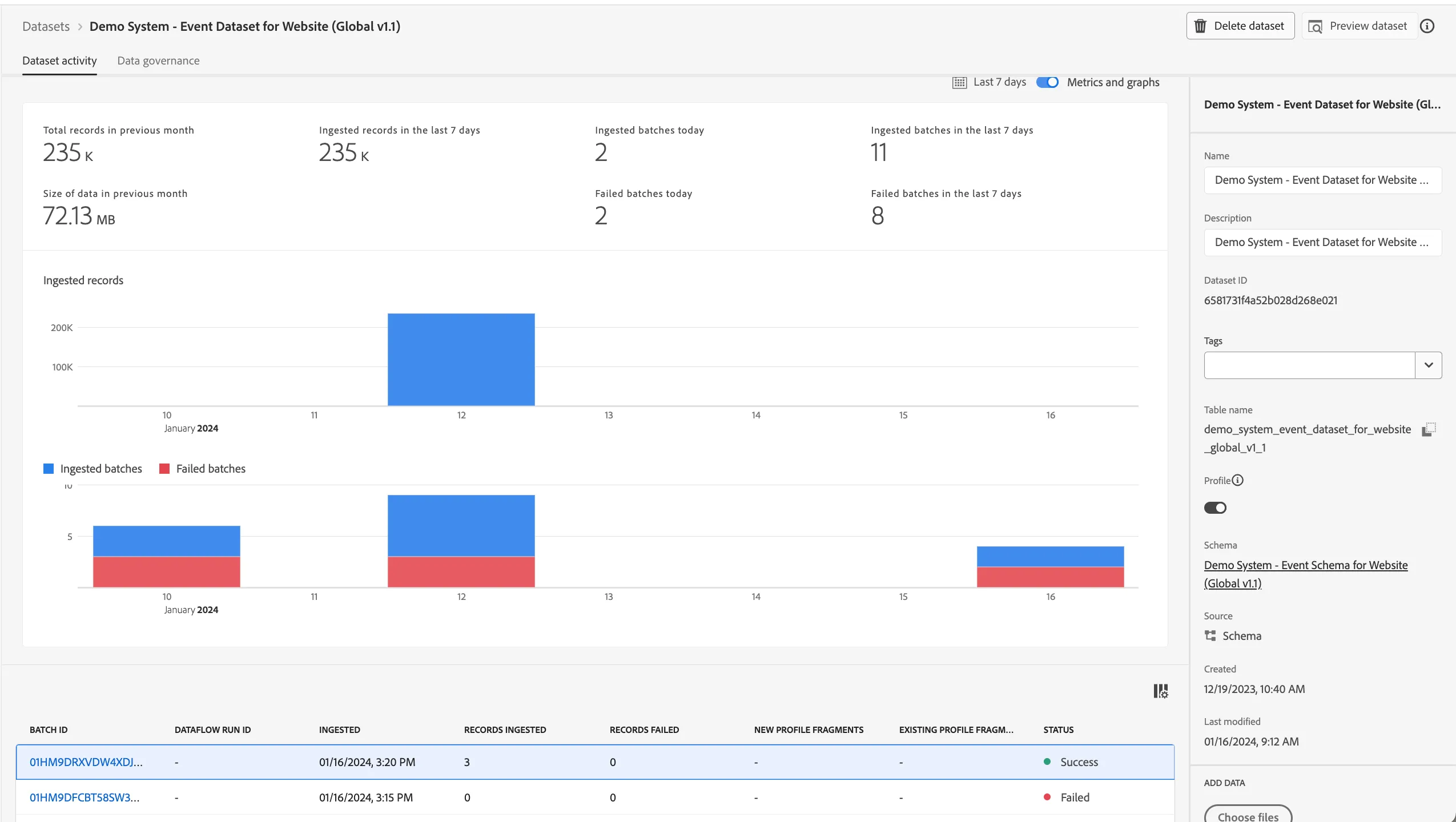Click the January 16 failed batches red bar
Image resolution: width=1456 pixels, height=822 pixels.
[x=1050, y=577]
